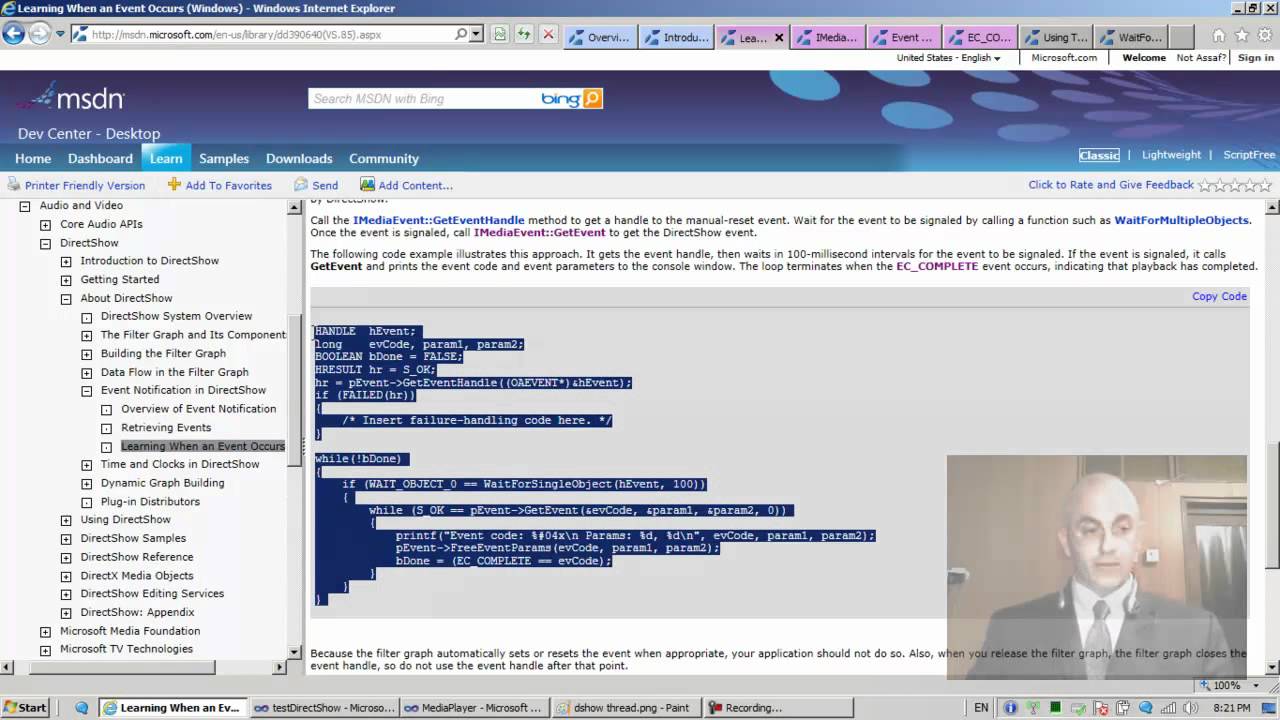
Task: Click the navigation tree horizontal scrollbar thumb
Action: tap(123, 667)
